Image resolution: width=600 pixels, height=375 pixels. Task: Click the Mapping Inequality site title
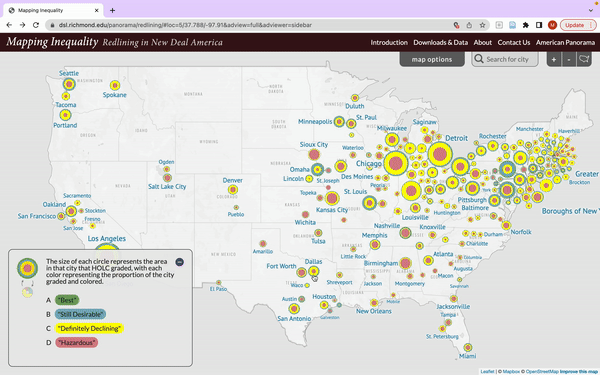[x=52, y=42]
